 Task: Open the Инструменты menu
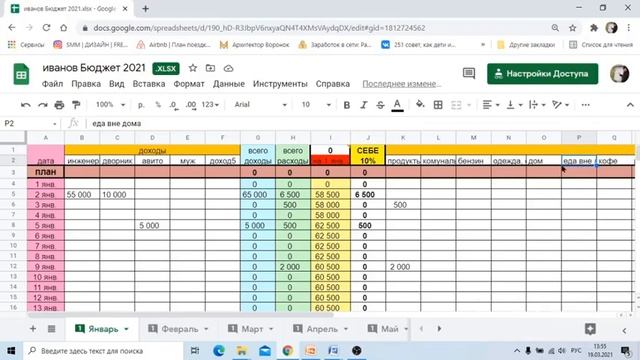280,84
